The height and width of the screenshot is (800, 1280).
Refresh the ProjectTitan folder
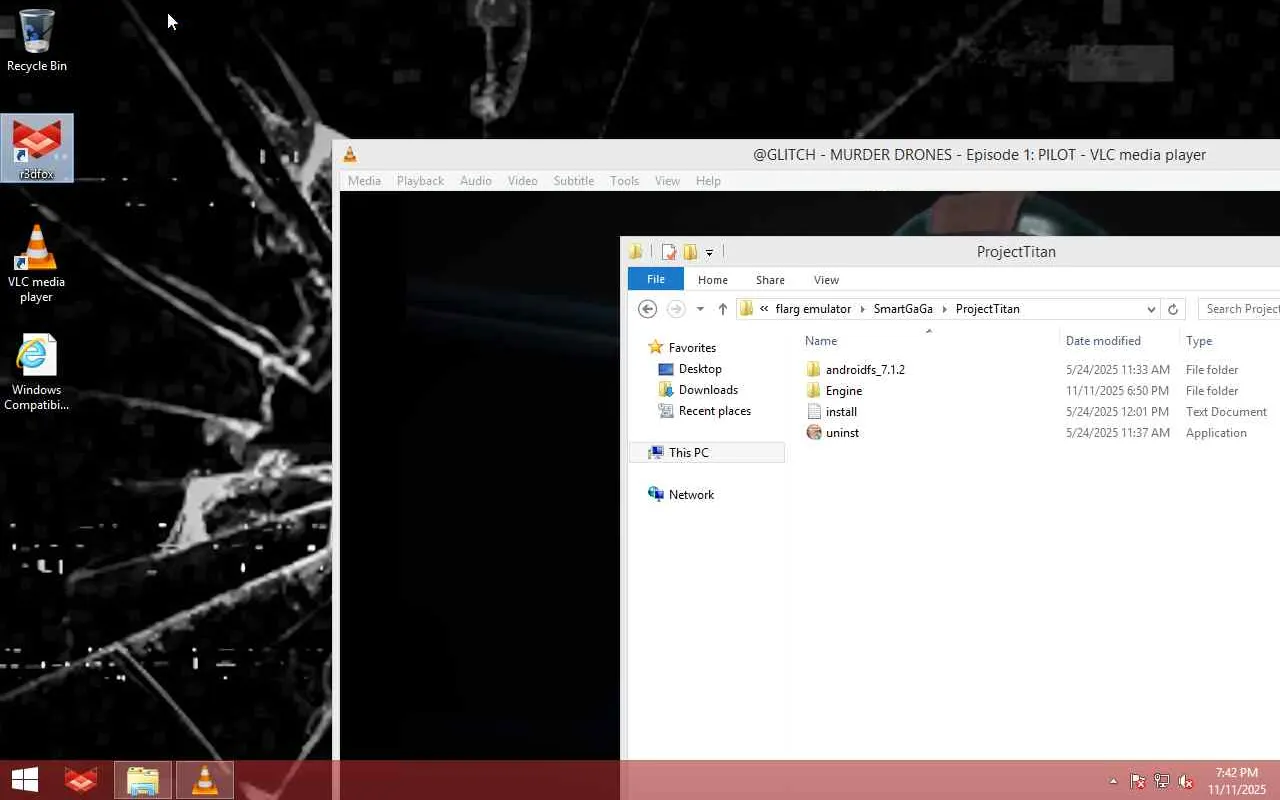1174,309
